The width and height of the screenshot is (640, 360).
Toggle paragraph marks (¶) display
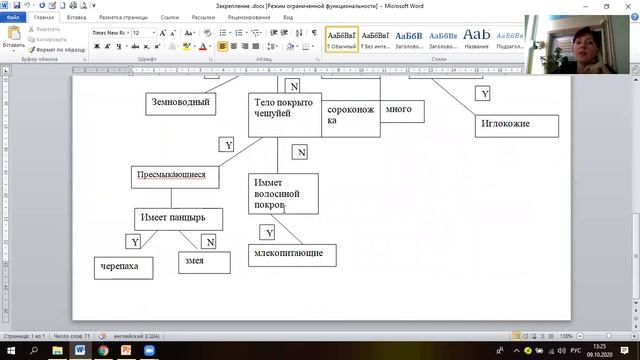tap(314, 33)
